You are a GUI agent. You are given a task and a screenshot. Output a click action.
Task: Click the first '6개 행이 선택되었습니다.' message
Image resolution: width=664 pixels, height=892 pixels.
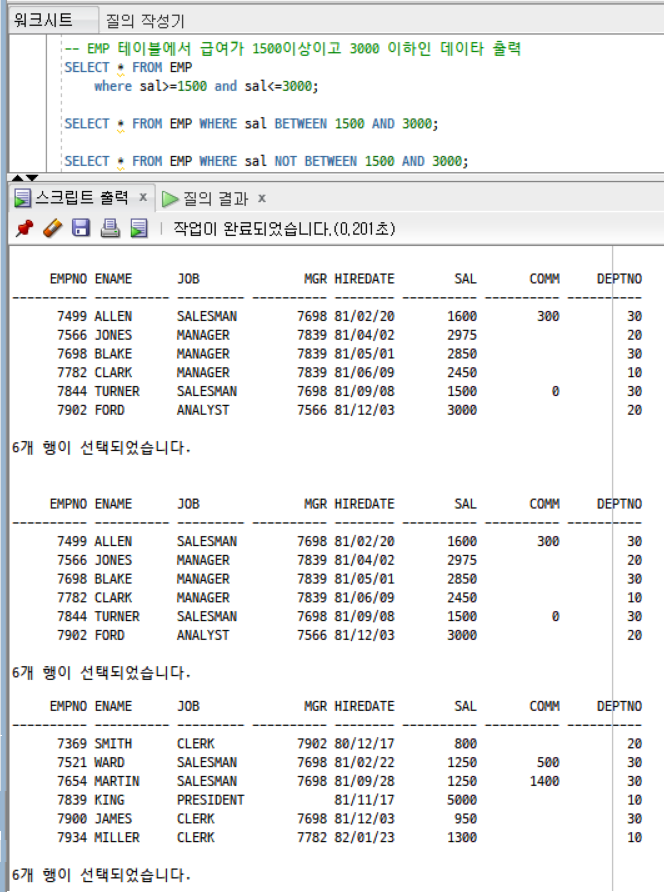coord(101,448)
